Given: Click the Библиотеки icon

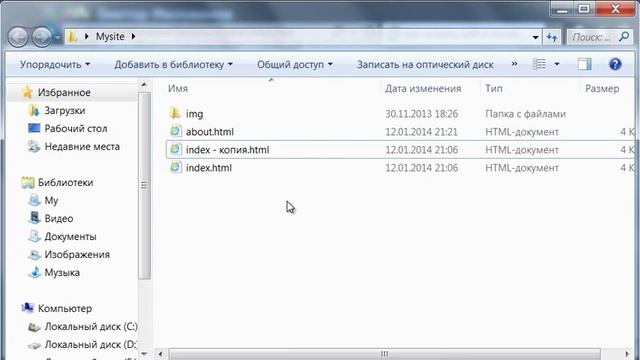Looking at the screenshot, I should 28,182.
